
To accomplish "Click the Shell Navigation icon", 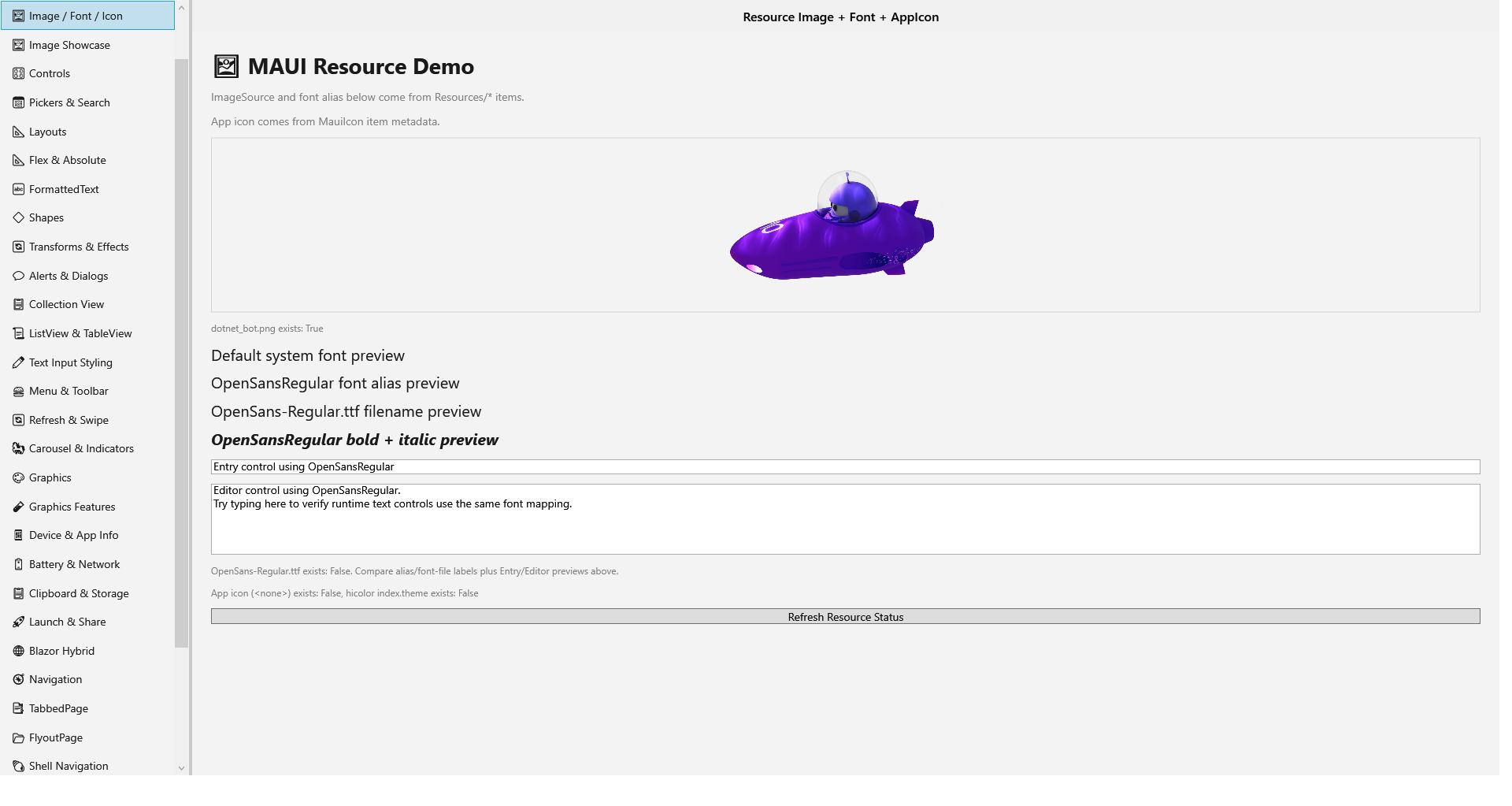I will [x=18, y=766].
